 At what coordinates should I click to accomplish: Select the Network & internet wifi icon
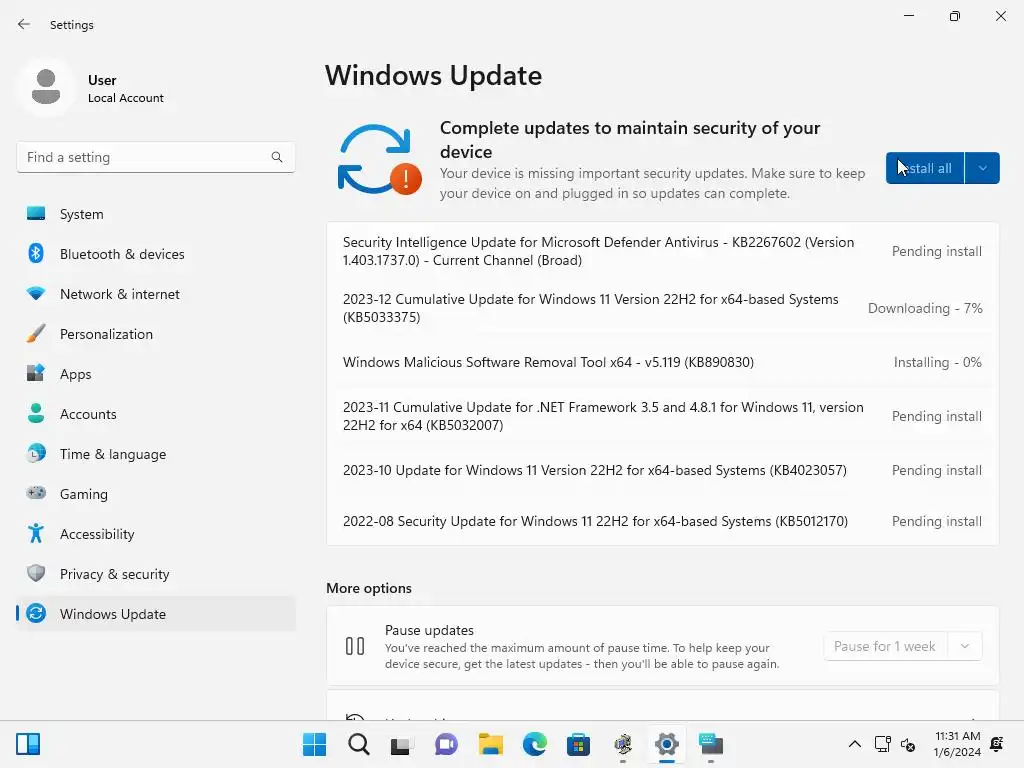click(36, 294)
